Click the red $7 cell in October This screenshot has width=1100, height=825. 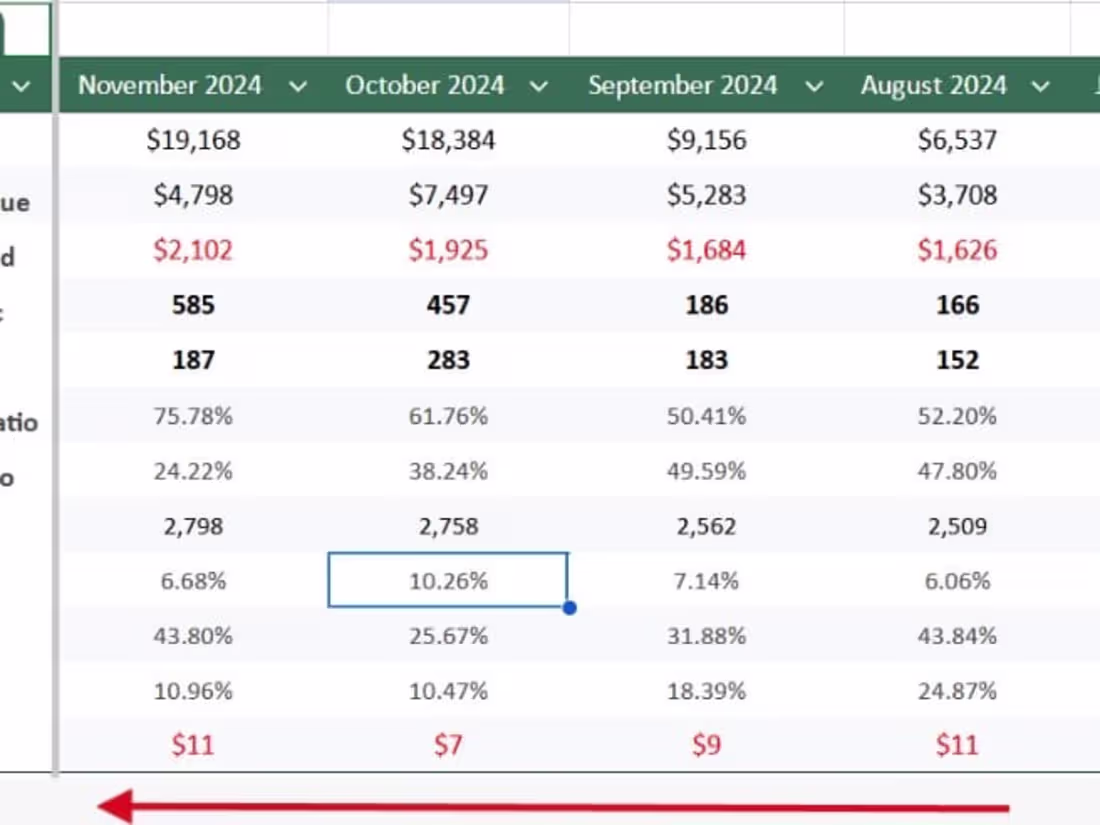tap(448, 745)
